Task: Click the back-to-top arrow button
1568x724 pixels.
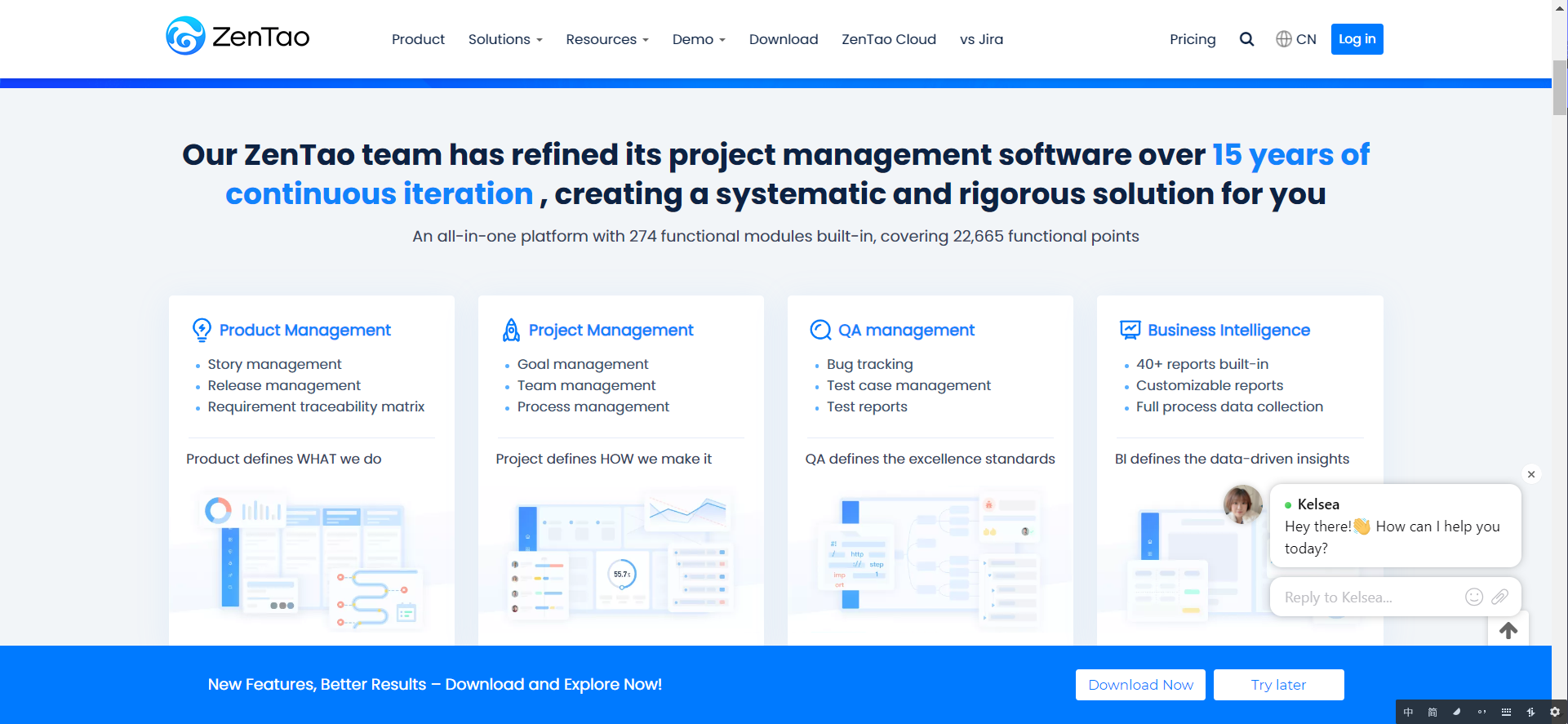Action: (1508, 630)
